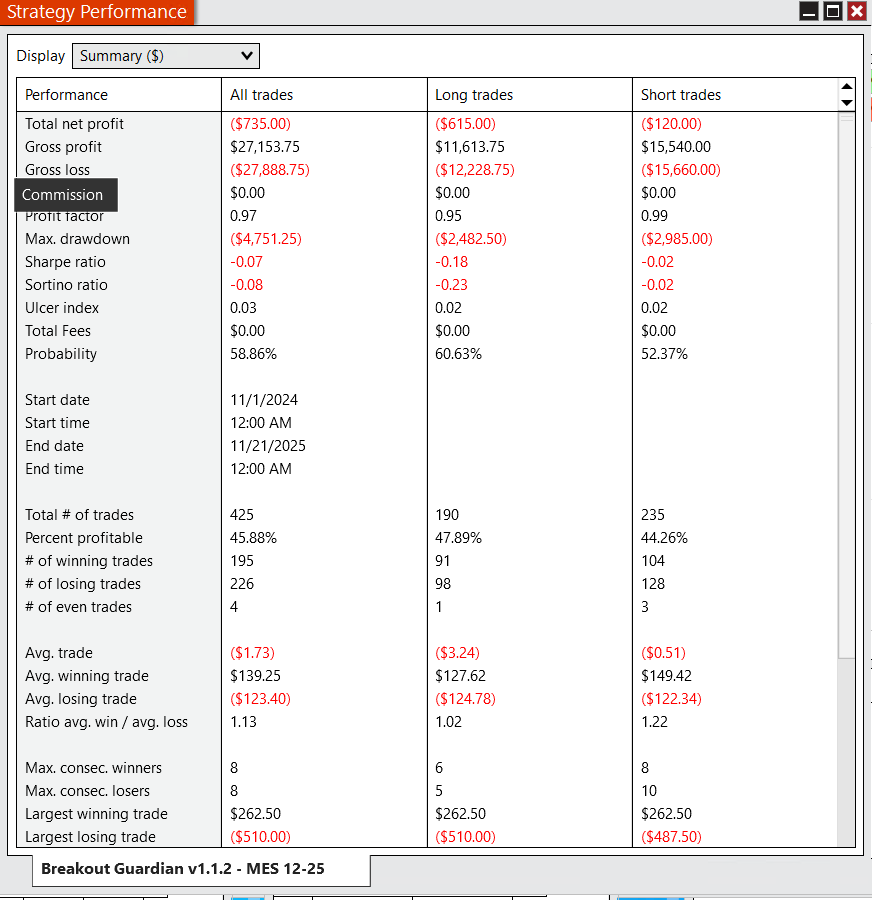The width and height of the screenshot is (872, 900).
Task: Click the All trades Gross profit value $27,153.75
Action: (264, 147)
